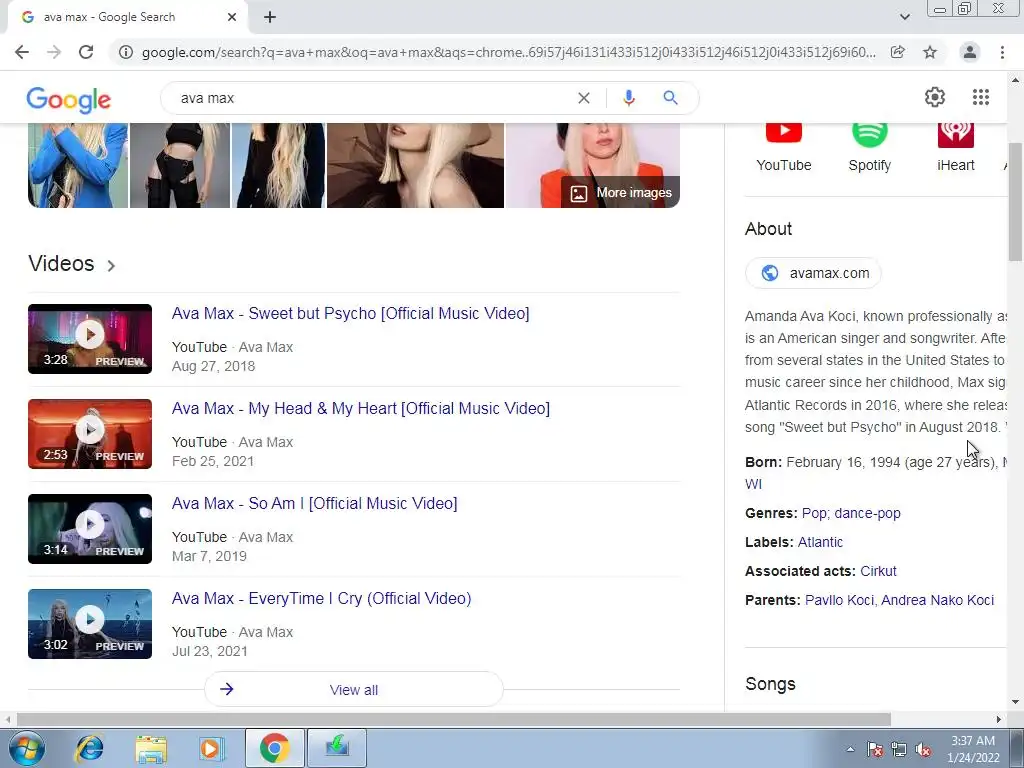Screen dimensions: 1024x768
Task: Click the ava max search input field
Action: [x=372, y=98]
